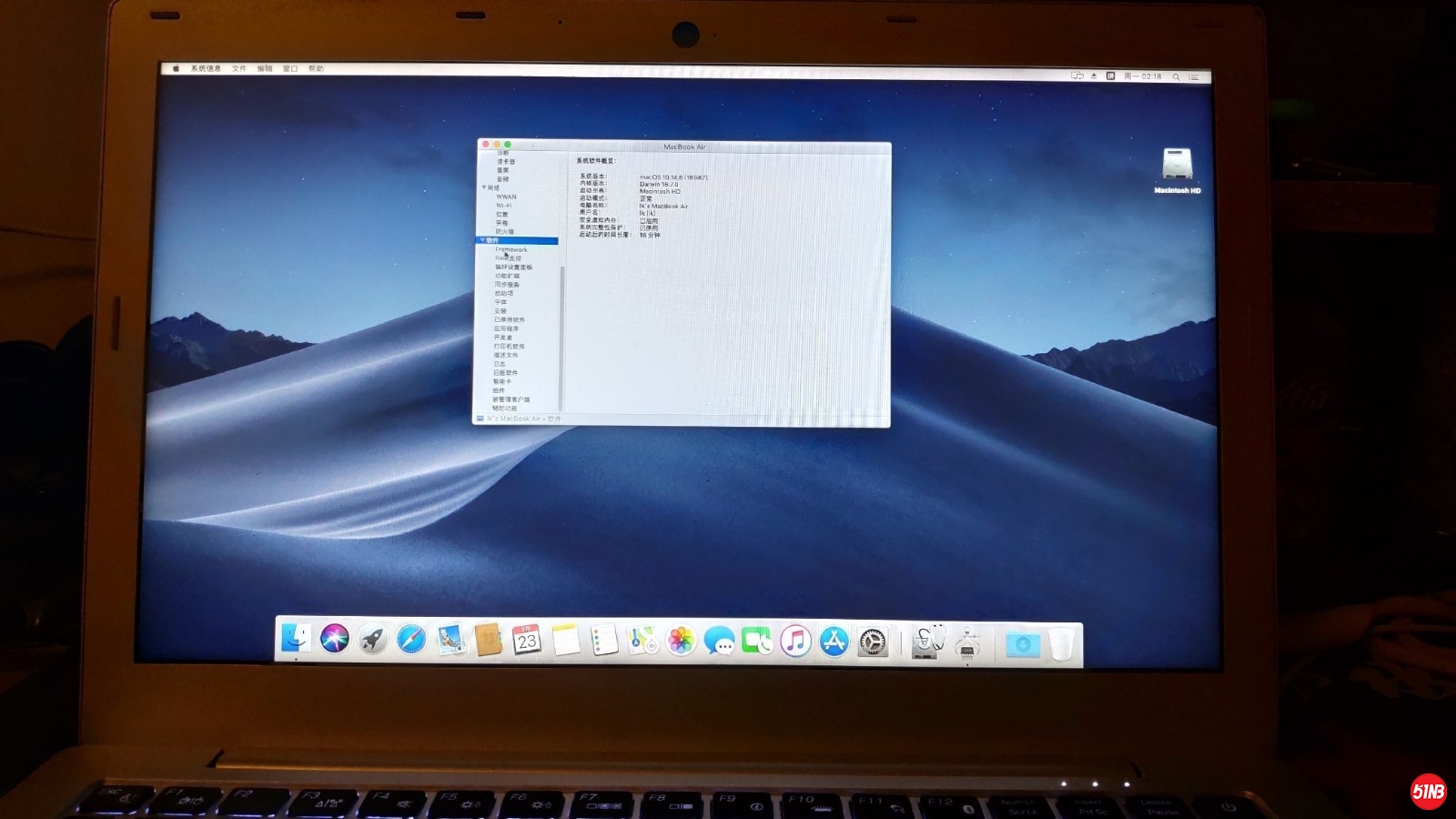The height and width of the screenshot is (819, 1456).
Task: Open the 文件 (File) menu
Action: pyautogui.click(x=238, y=68)
